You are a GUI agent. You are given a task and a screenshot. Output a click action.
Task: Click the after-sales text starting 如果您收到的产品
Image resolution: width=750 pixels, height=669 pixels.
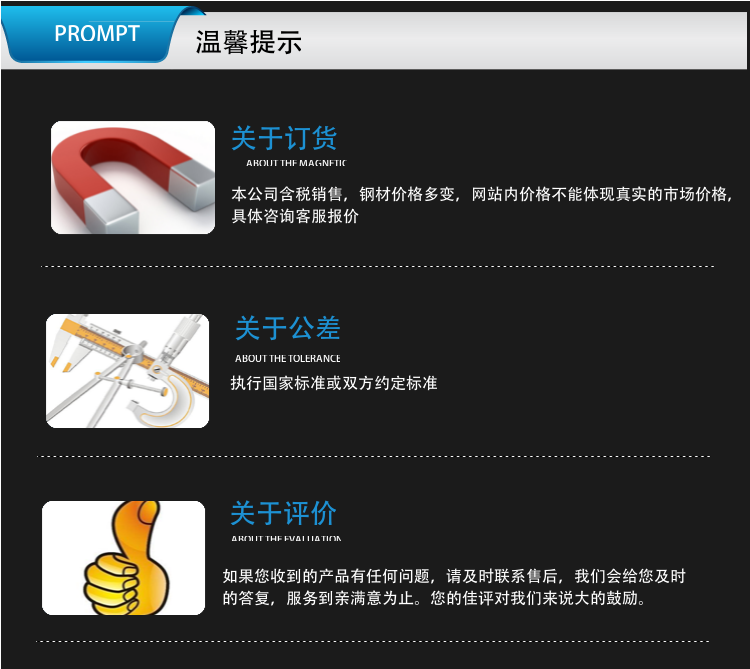[x=454, y=576]
